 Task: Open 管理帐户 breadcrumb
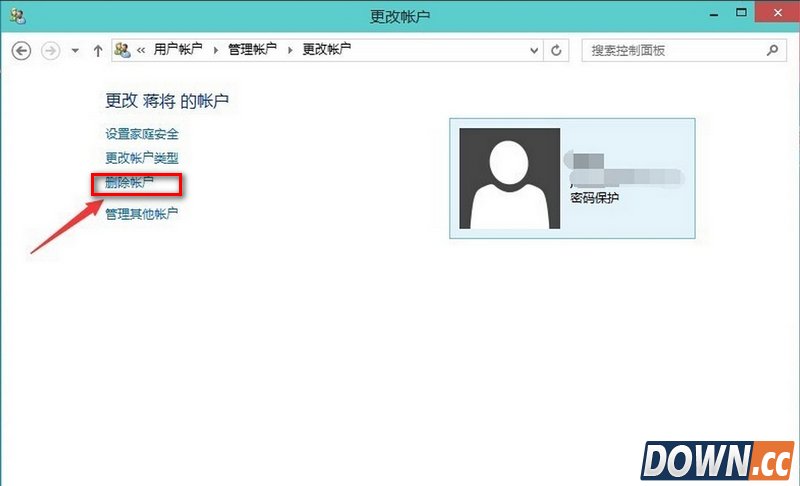[252, 49]
